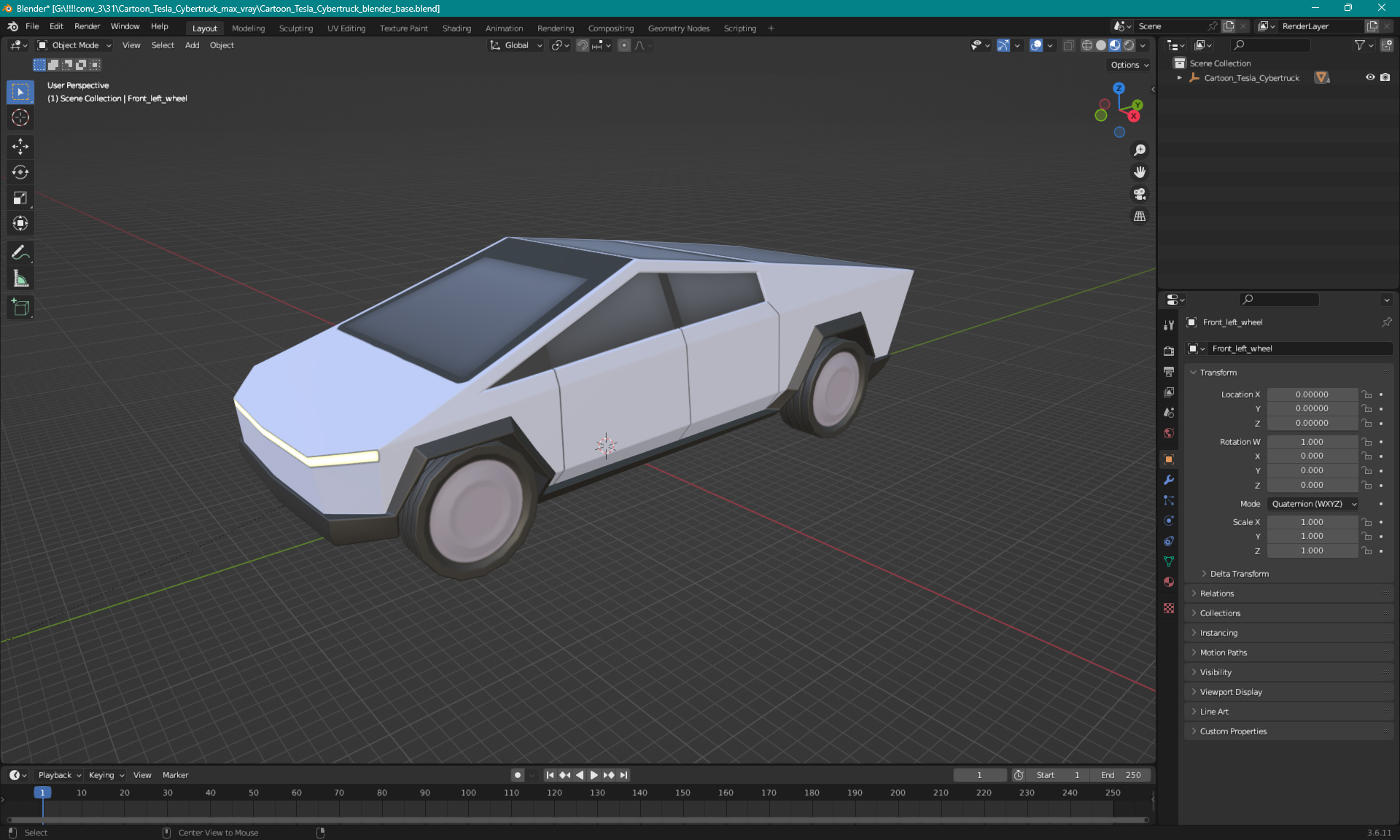
Task: Open the Global transform orientation dropdown
Action: coord(516,45)
